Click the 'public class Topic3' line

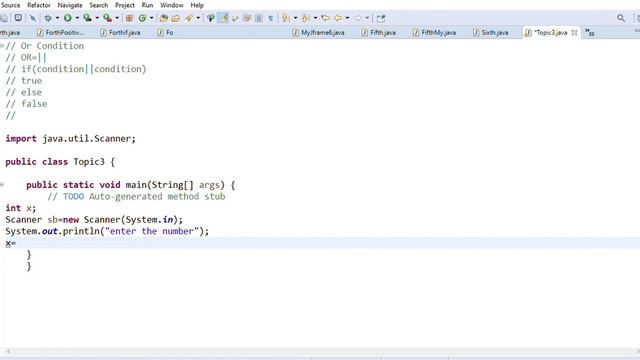[x=60, y=162]
